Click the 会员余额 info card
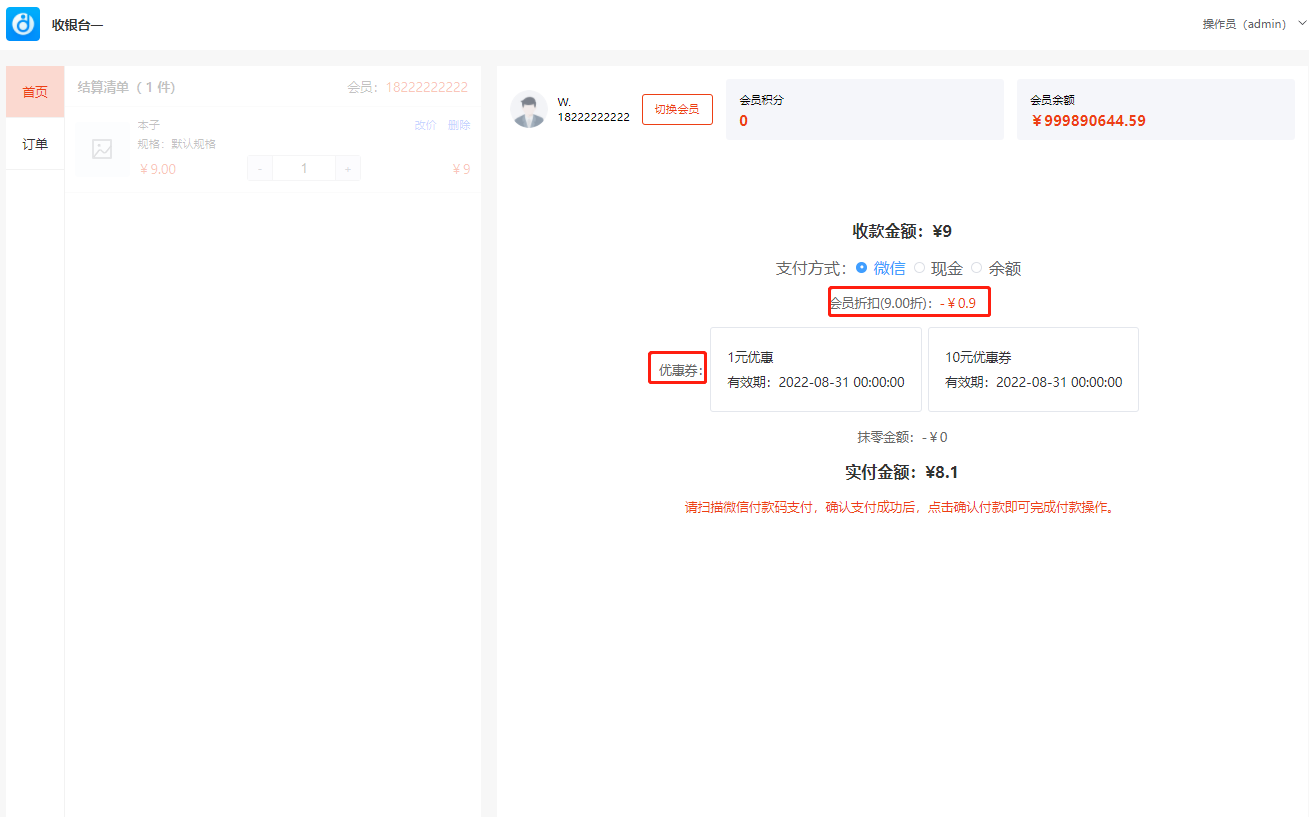Image resolution: width=1309 pixels, height=817 pixels. pos(1155,110)
